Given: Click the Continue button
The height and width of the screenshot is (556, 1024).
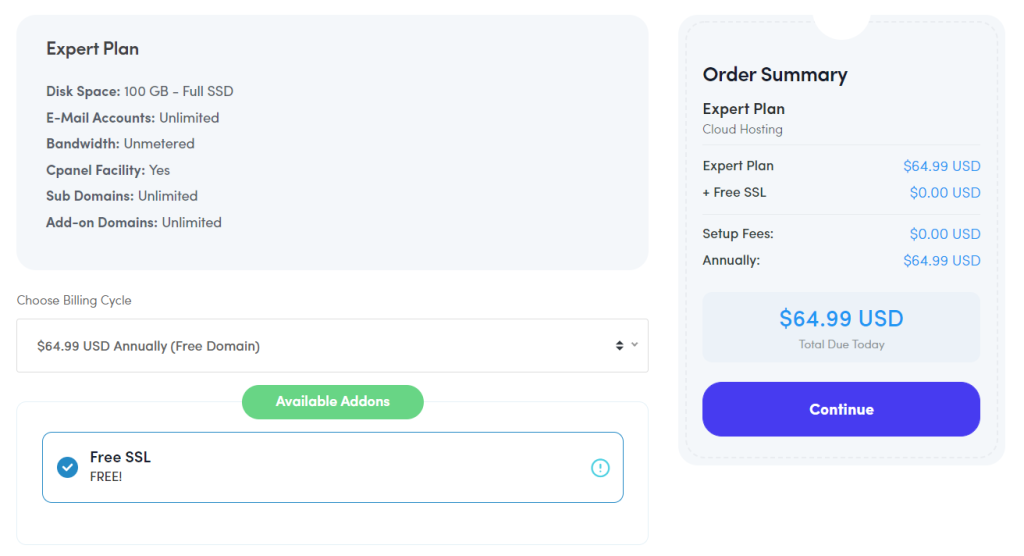Looking at the screenshot, I should pyautogui.click(x=841, y=409).
